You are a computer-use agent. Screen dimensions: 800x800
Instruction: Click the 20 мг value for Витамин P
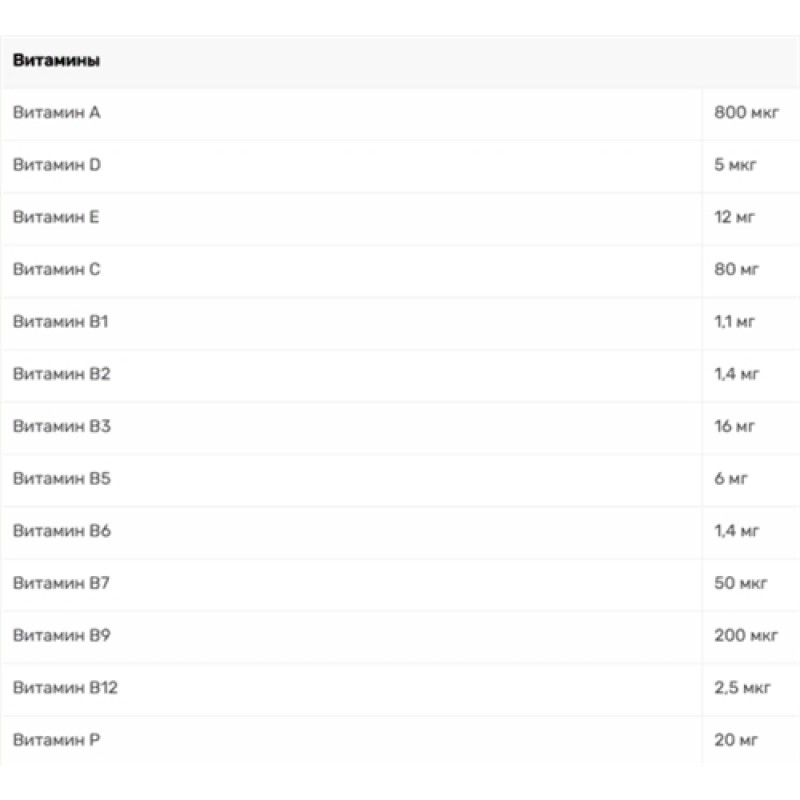737,740
